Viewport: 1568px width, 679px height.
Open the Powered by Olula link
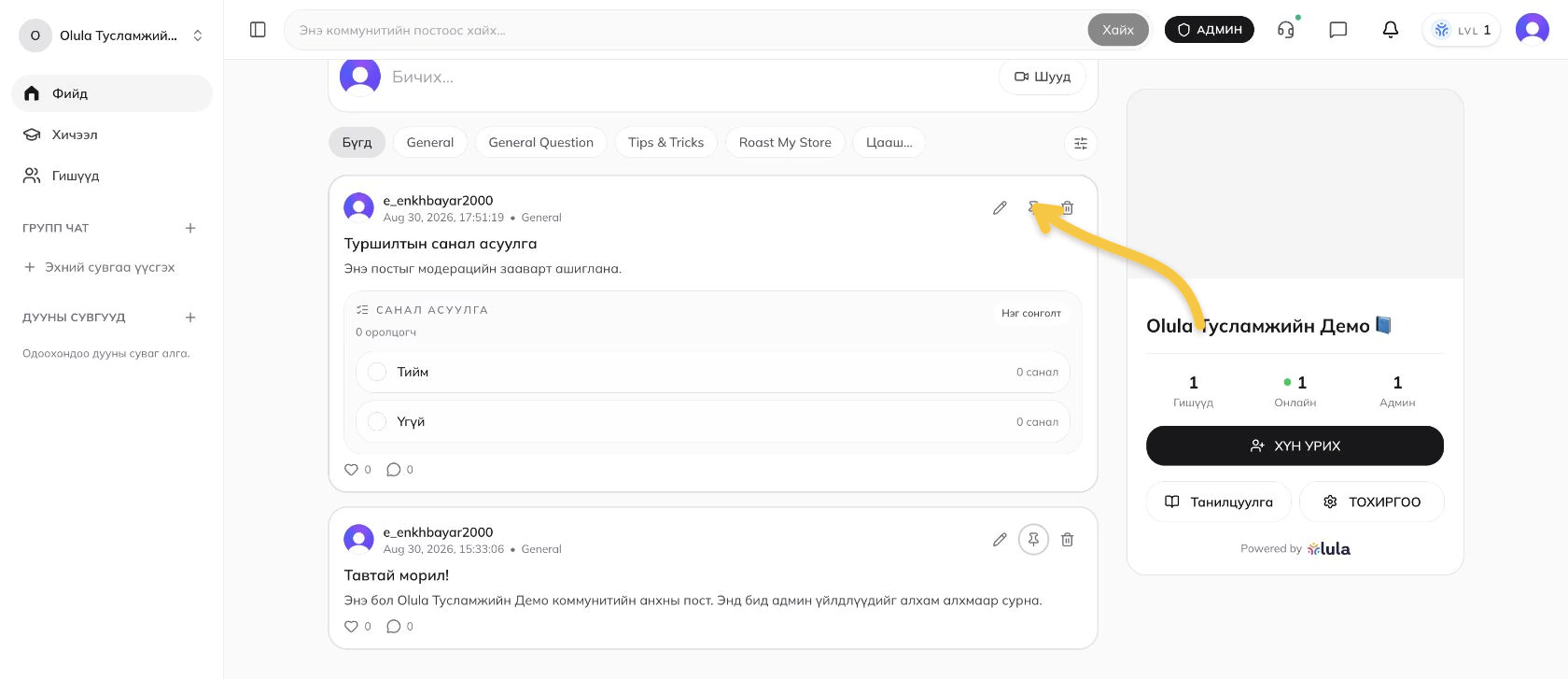[x=1295, y=548]
